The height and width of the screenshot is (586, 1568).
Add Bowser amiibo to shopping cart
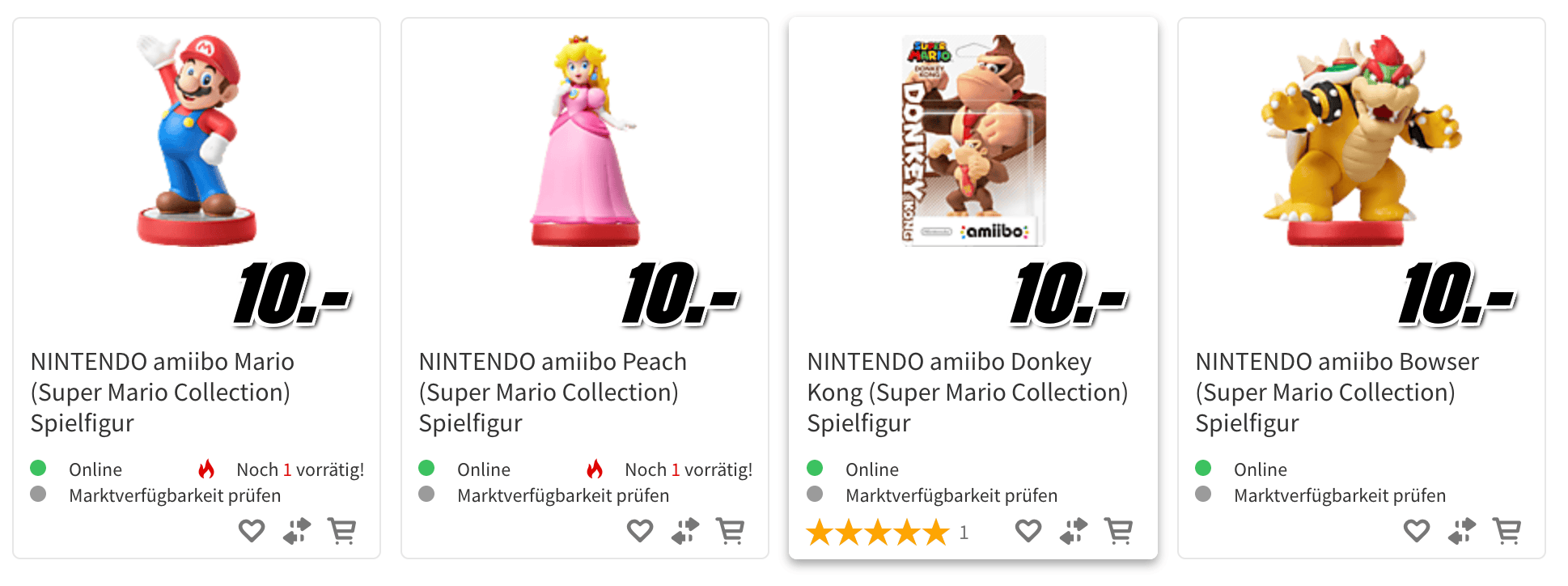point(1507,531)
